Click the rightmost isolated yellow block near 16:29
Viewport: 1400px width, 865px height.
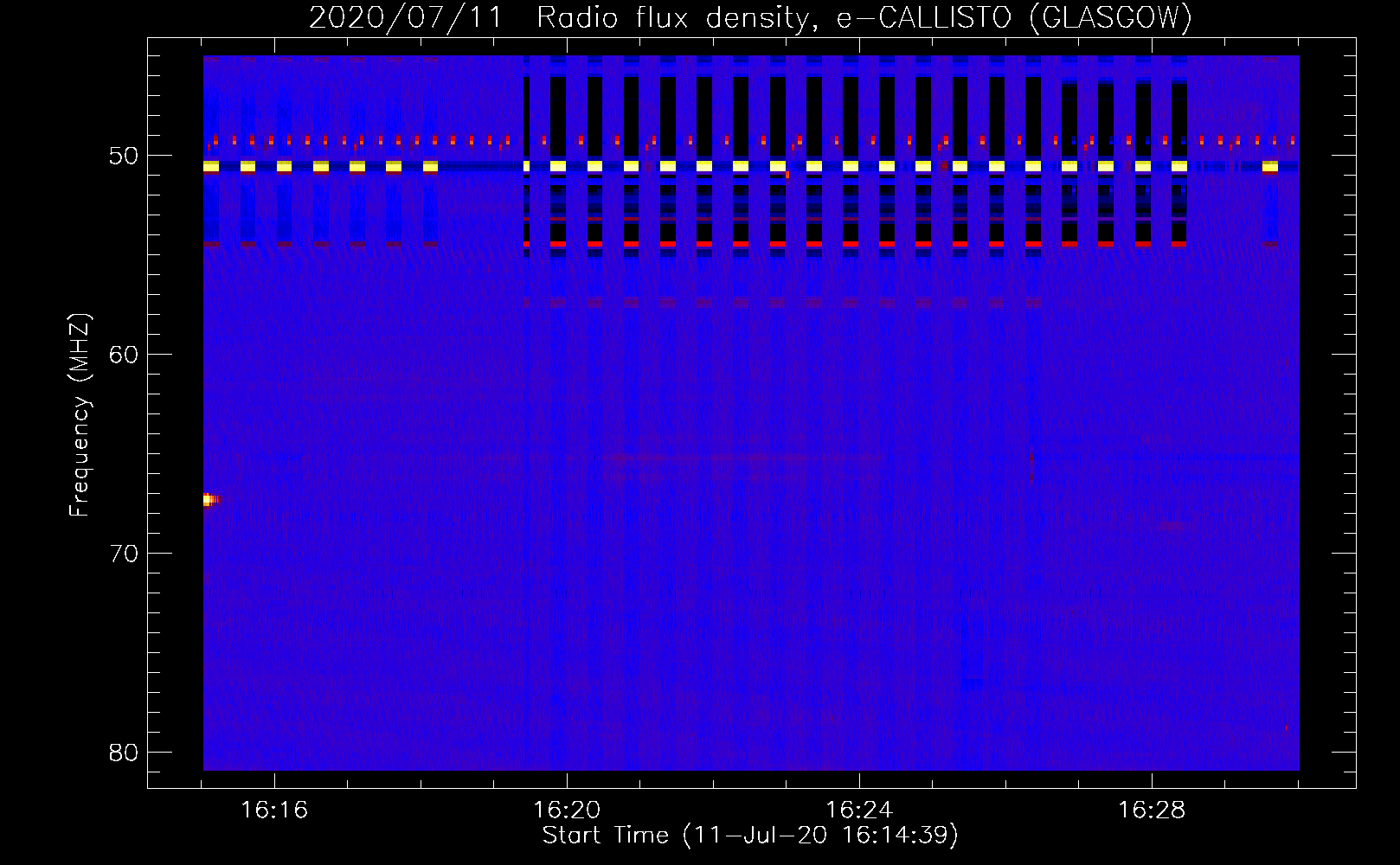pyautogui.click(x=1270, y=166)
